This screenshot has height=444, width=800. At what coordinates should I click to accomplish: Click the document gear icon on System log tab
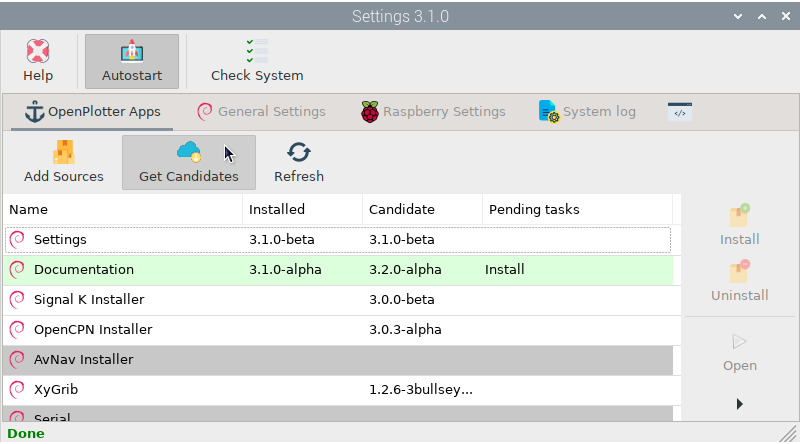[x=549, y=112]
